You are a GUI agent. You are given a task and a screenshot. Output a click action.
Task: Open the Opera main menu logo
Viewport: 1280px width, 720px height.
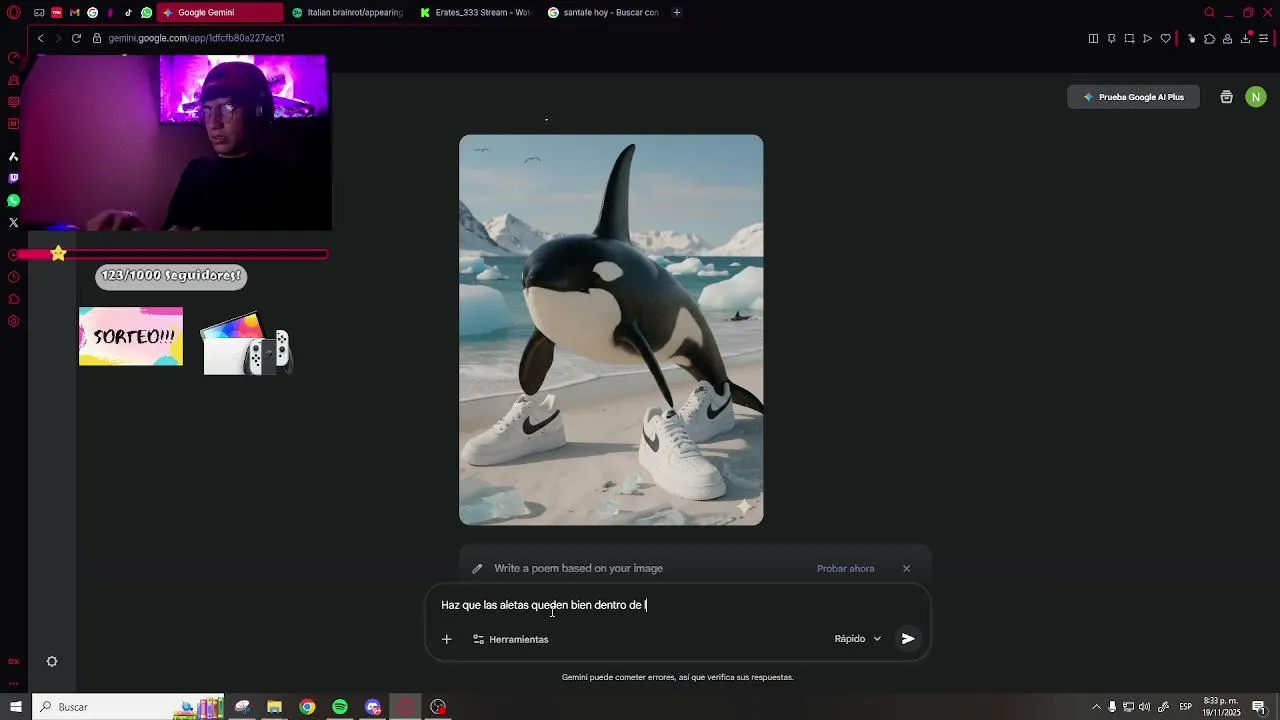point(14,13)
